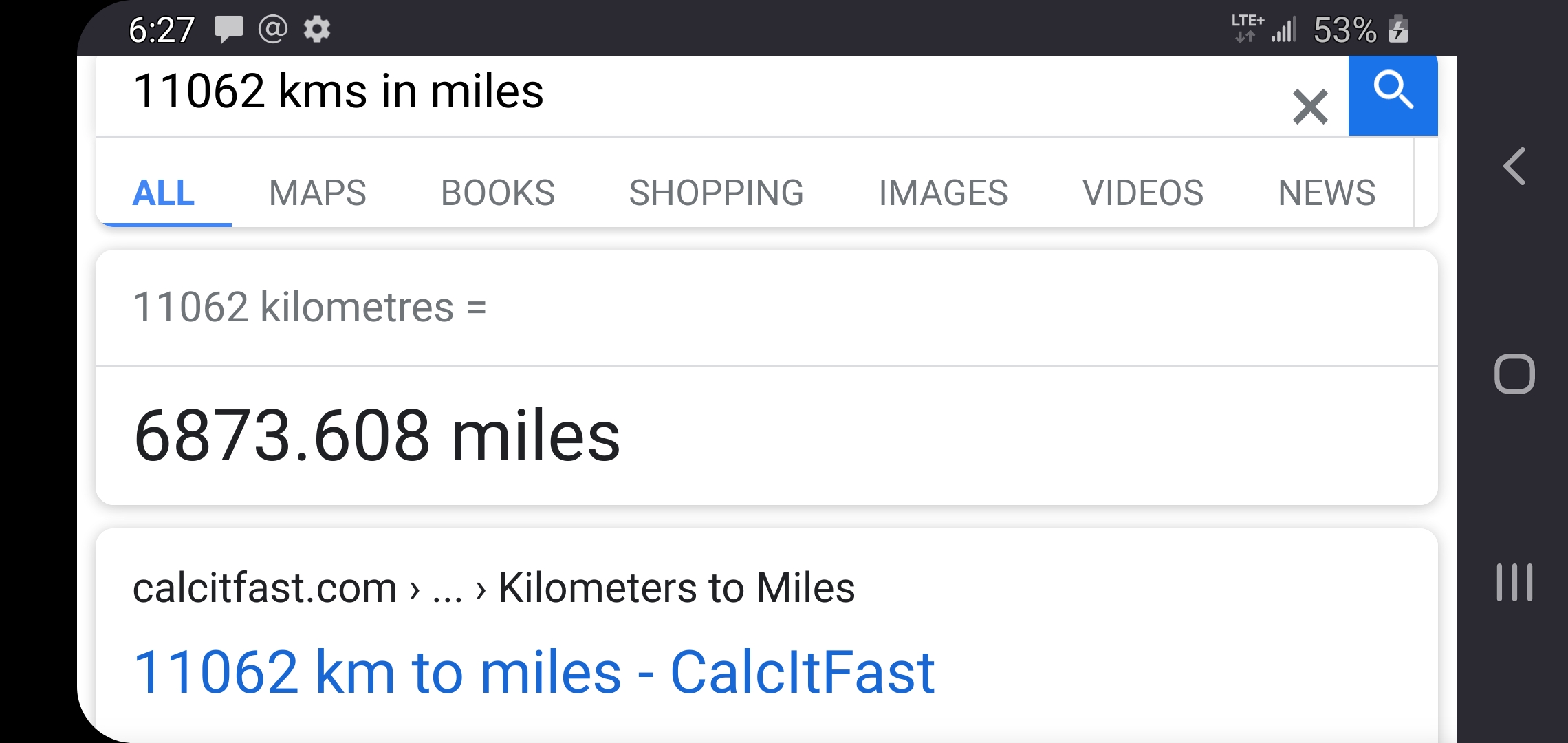Viewport: 1568px width, 743px height.
Task: Tap the Android back navigation arrow
Action: (x=1514, y=166)
